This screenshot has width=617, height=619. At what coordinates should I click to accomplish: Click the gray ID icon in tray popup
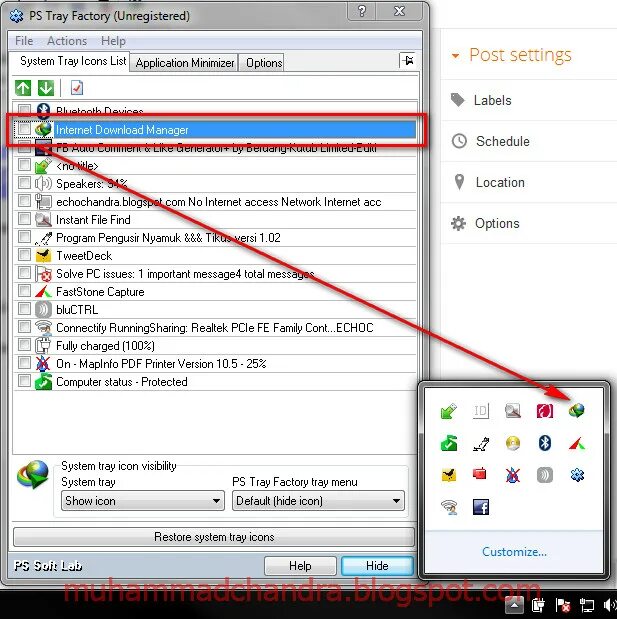(481, 411)
